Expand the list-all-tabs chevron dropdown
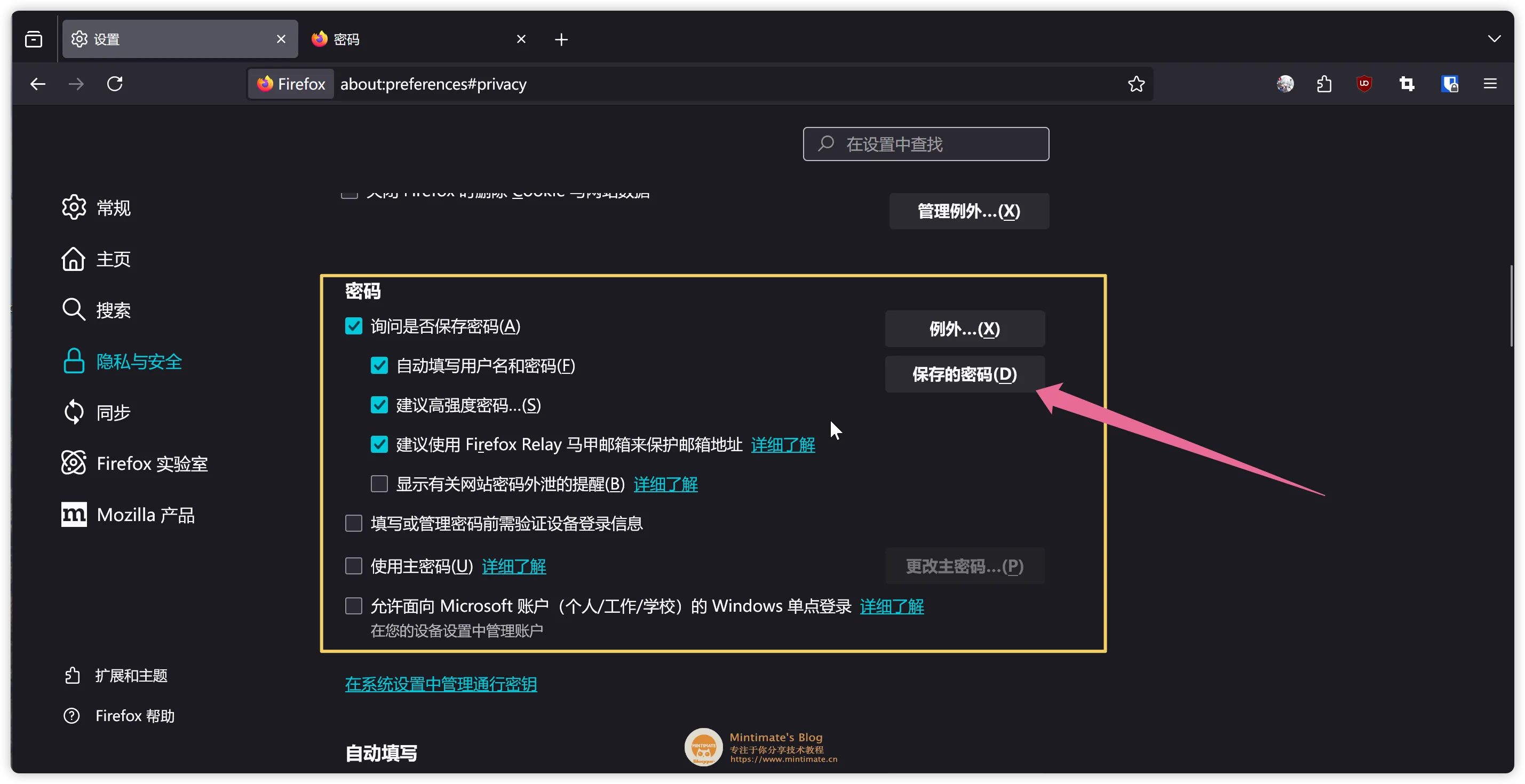This screenshot has height=784, width=1525. point(1494,39)
